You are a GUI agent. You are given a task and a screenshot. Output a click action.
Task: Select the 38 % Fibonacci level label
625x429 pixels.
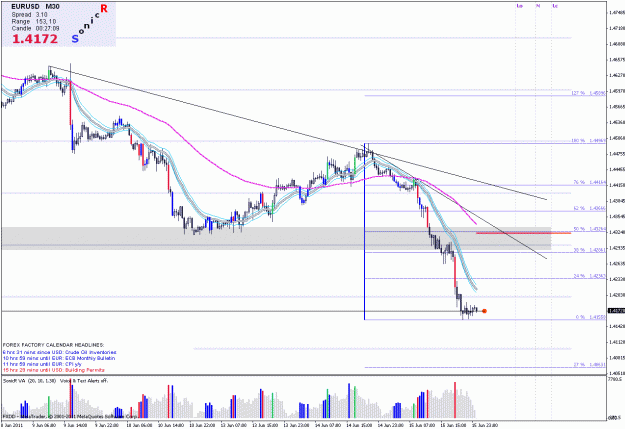pyautogui.click(x=590, y=250)
